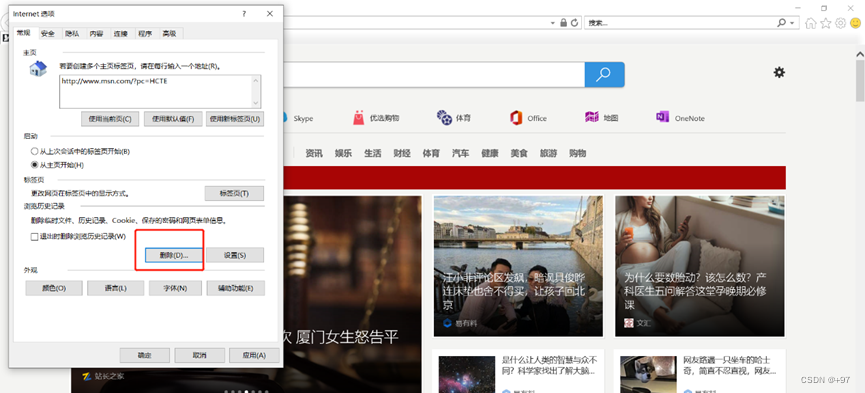Viewport: 865px width, 393px height.
Task: Open the Office shortcut
Action: pyautogui.click(x=528, y=118)
